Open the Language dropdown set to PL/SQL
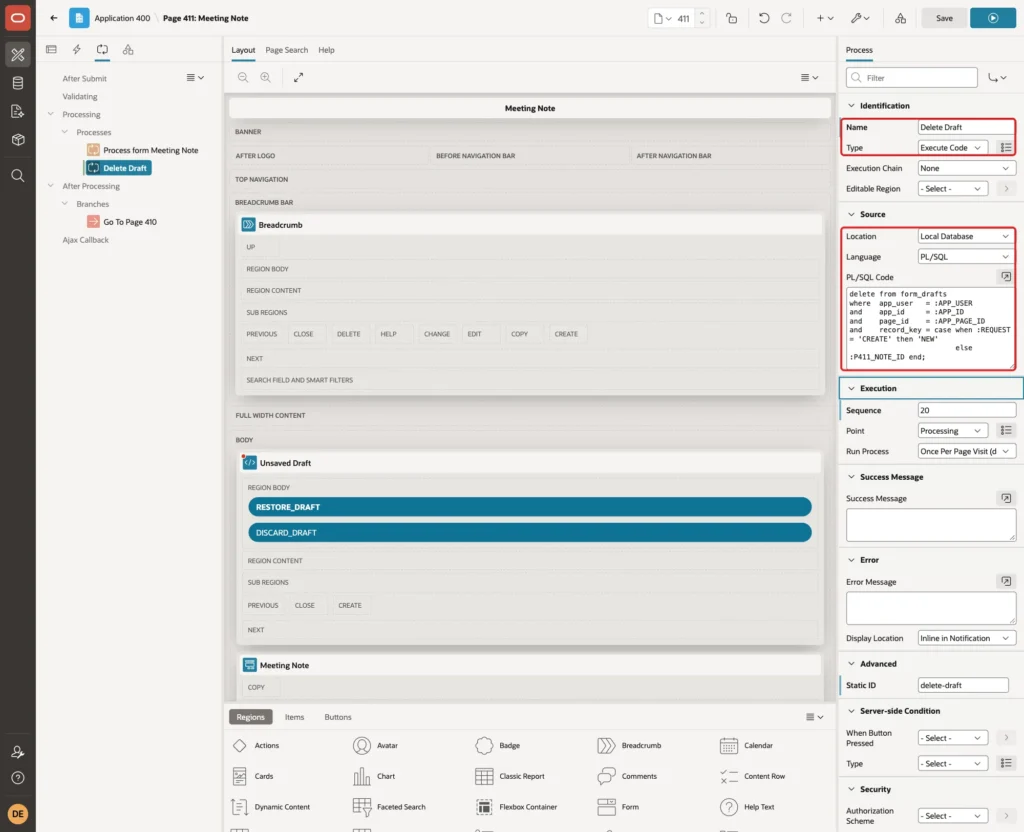The height and width of the screenshot is (832, 1024). (x=966, y=257)
